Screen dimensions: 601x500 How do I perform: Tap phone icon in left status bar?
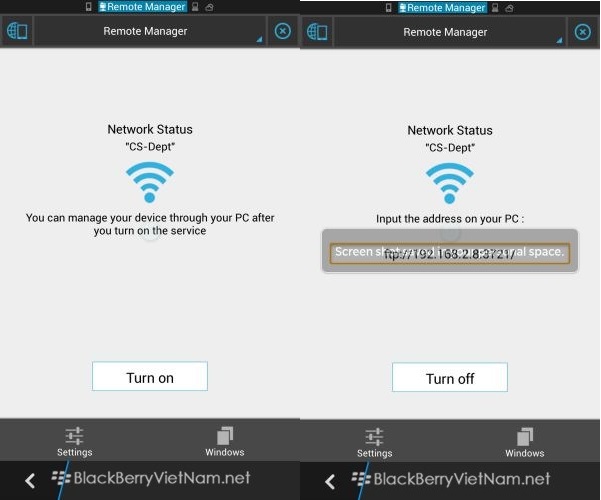pos(89,7)
